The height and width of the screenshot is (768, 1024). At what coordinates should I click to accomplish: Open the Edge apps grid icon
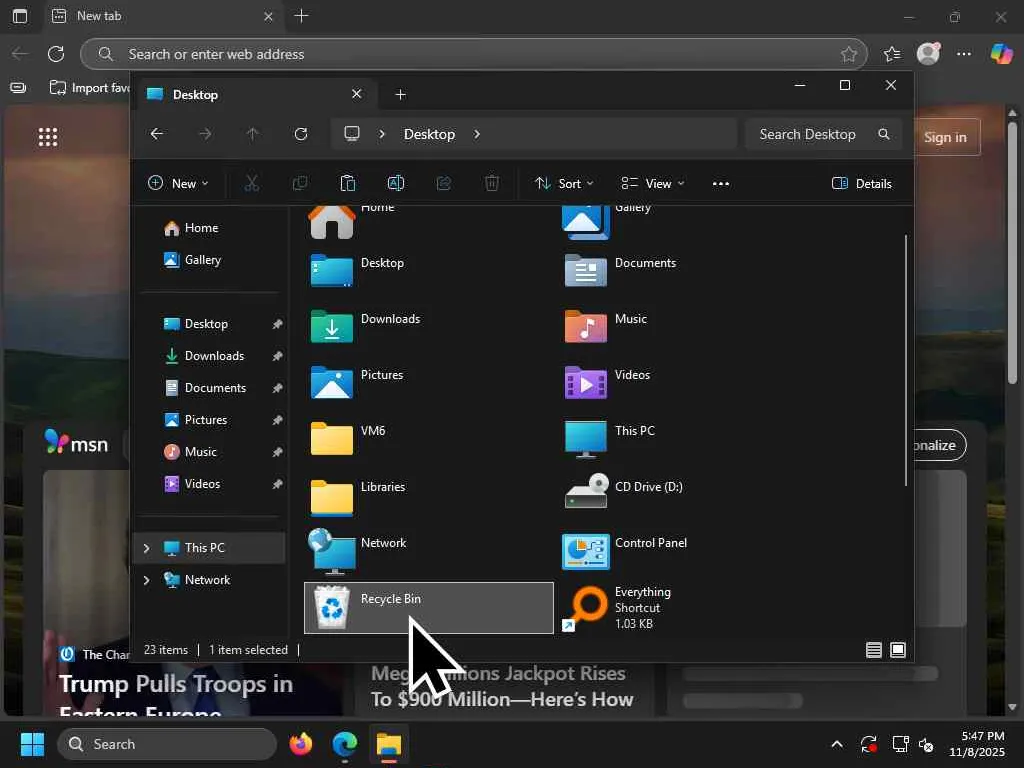pyautogui.click(x=48, y=137)
